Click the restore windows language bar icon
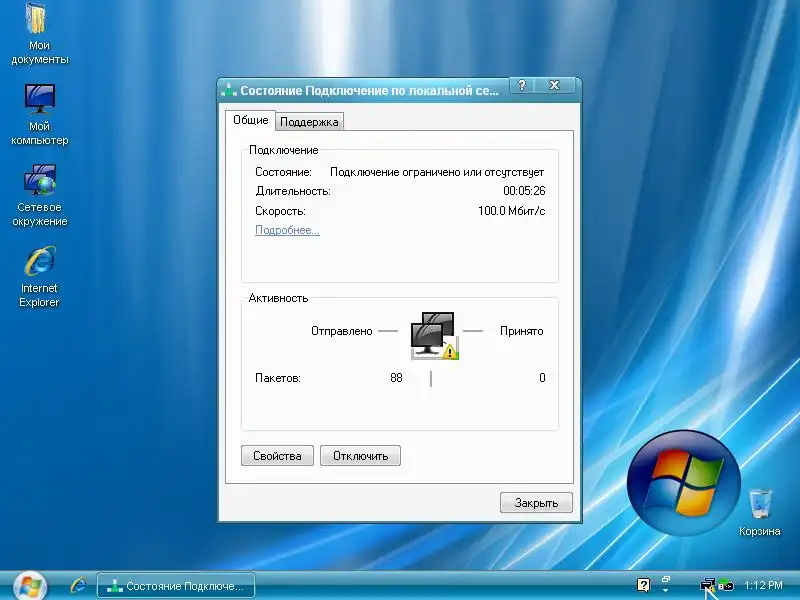The width and height of the screenshot is (800, 600). pos(665,579)
